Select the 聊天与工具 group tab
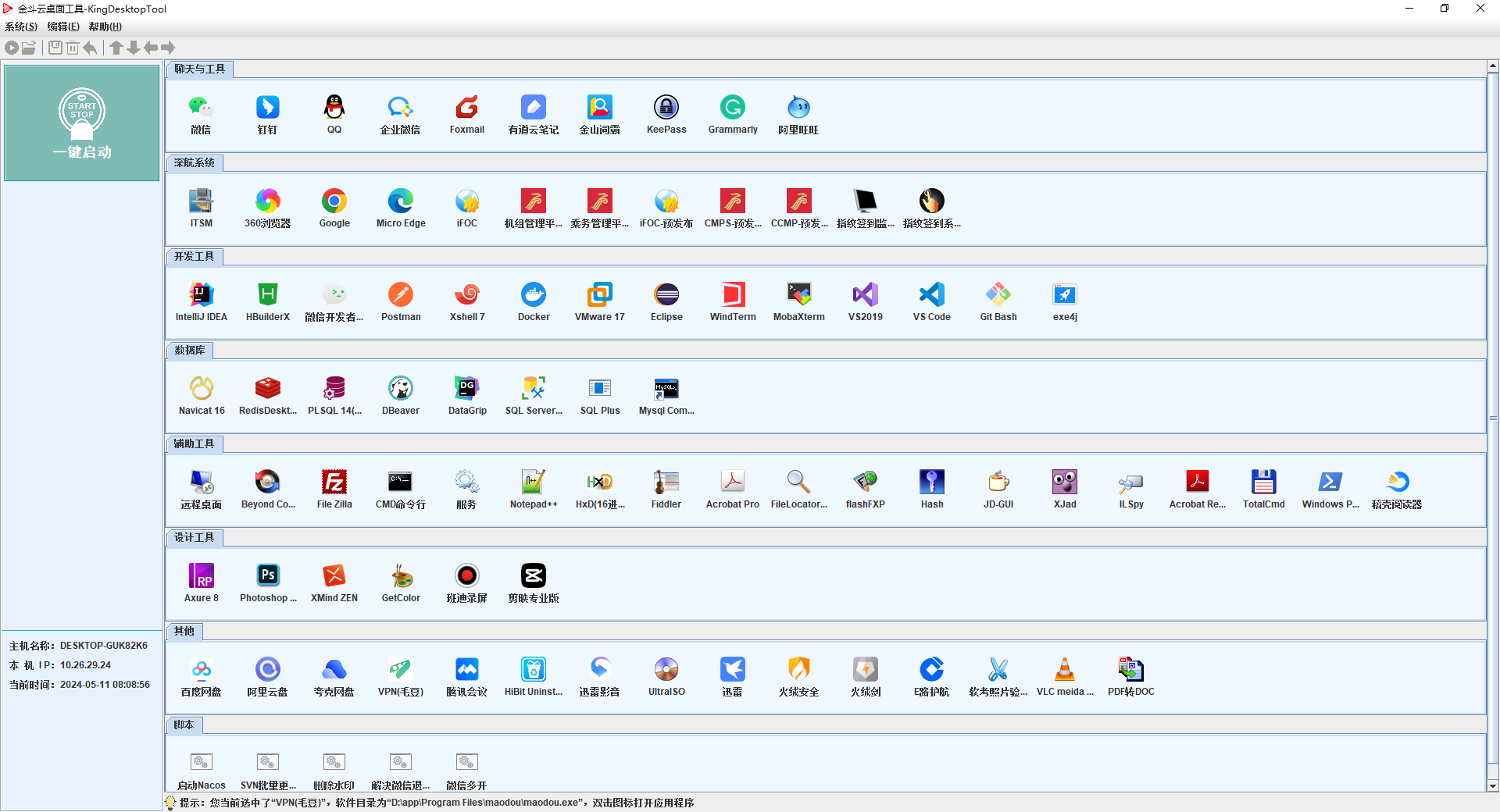The height and width of the screenshot is (812, 1500). point(199,69)
